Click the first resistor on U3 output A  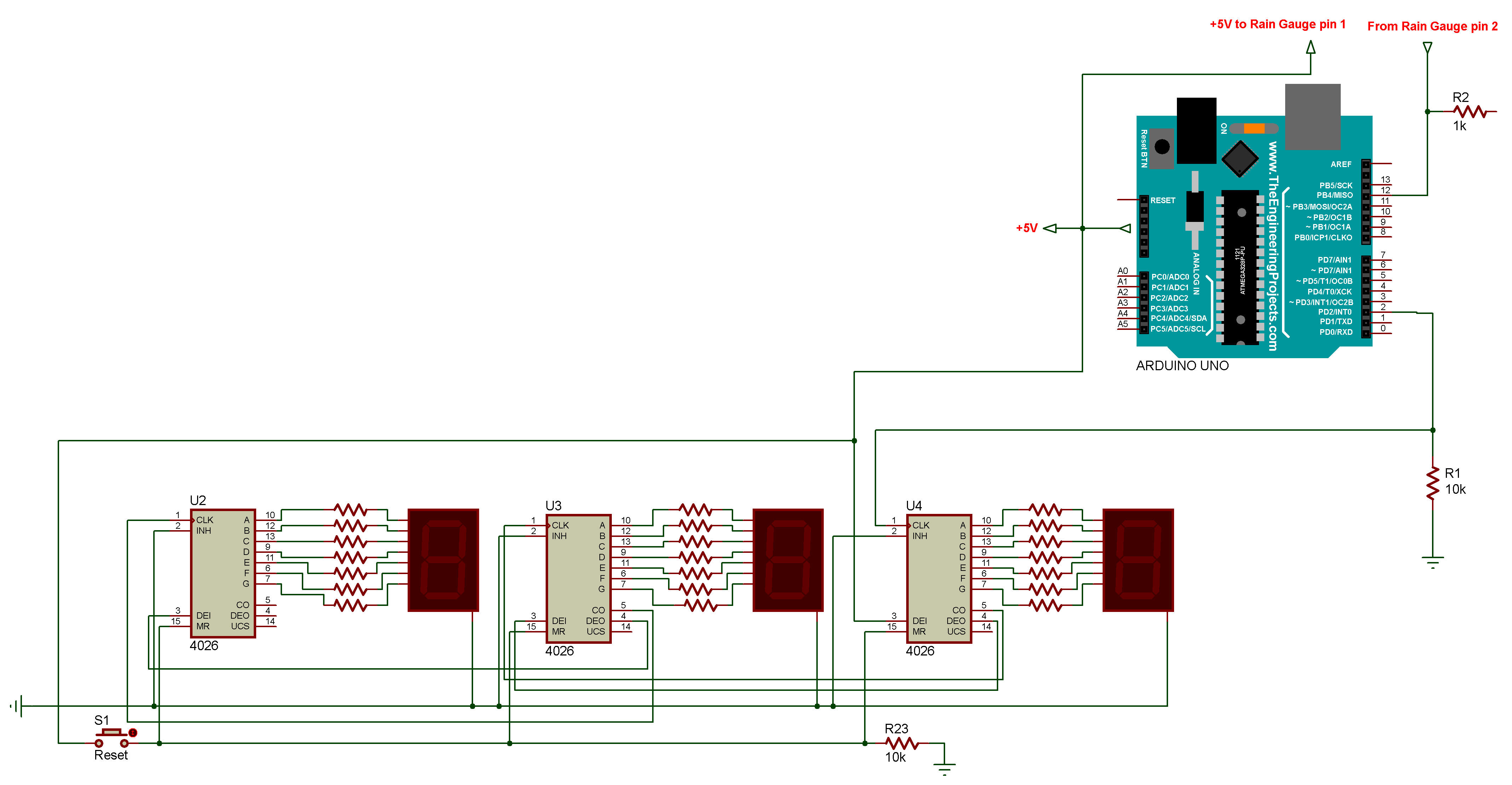696,509
